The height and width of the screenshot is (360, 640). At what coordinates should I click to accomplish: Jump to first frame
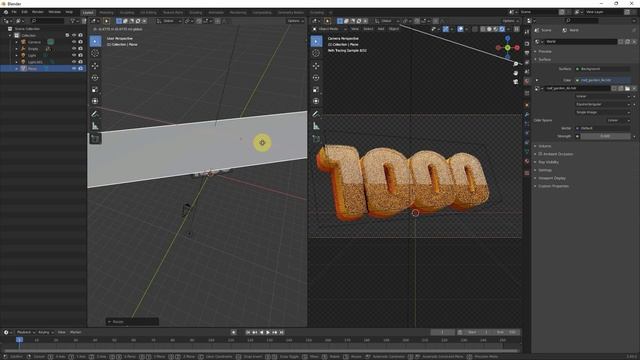(x=248, y=332)
